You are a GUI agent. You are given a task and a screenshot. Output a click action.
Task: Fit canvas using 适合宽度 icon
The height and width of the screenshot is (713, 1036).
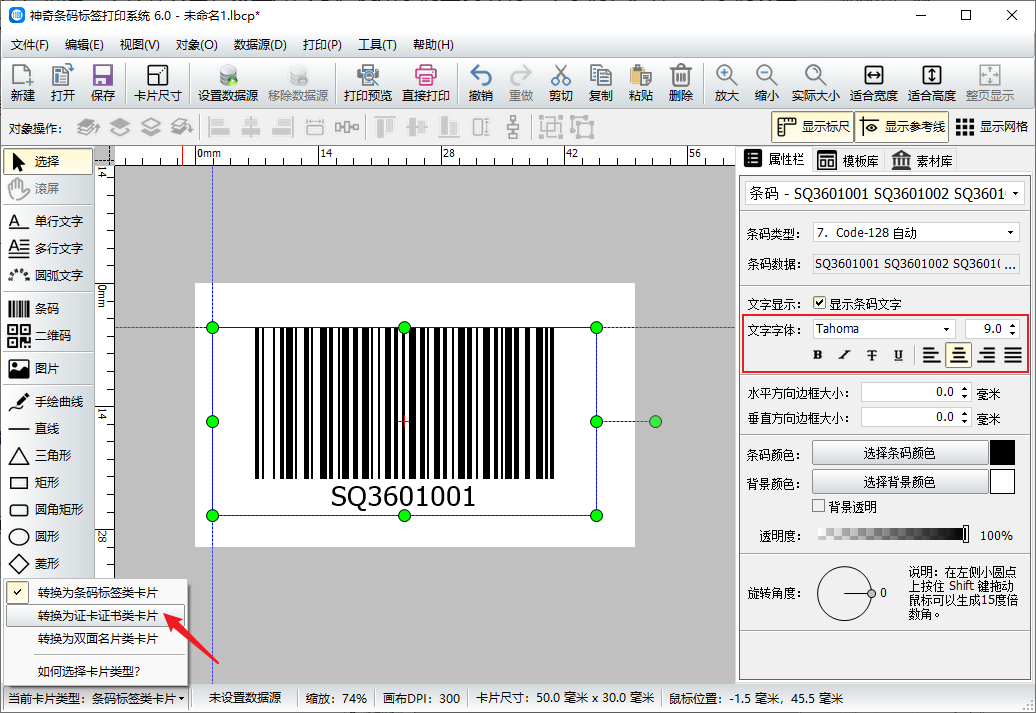point(873,83)
